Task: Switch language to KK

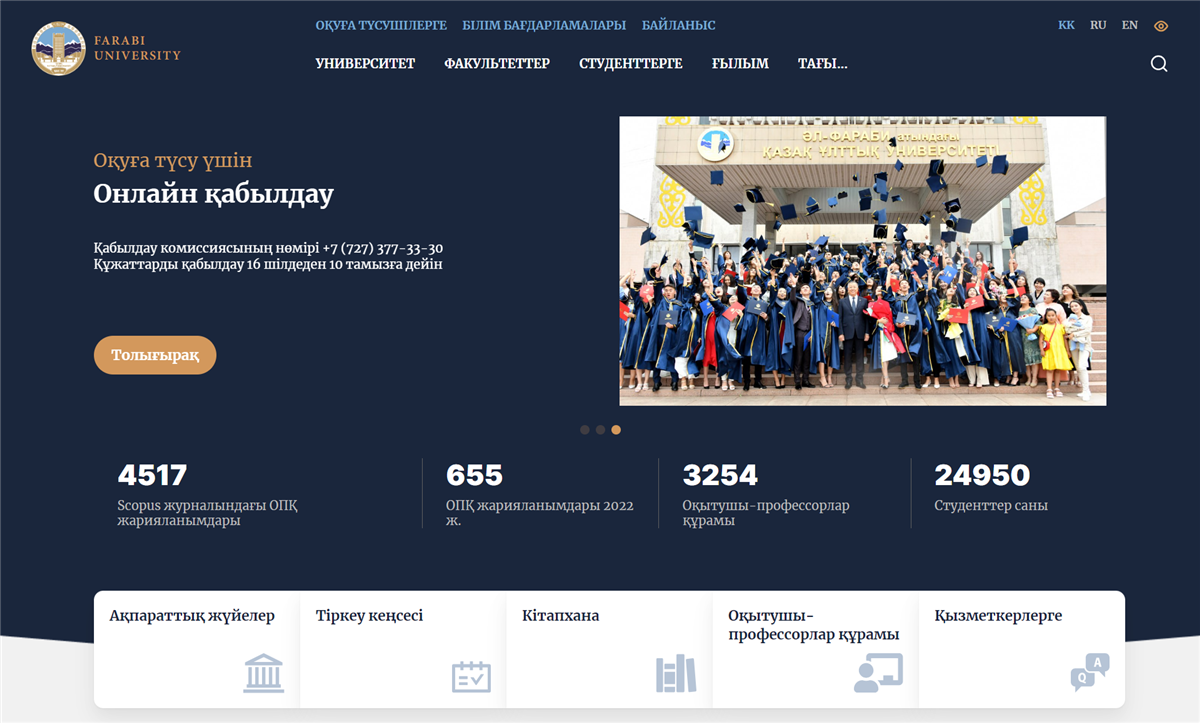Action: tap(1066, 25)
